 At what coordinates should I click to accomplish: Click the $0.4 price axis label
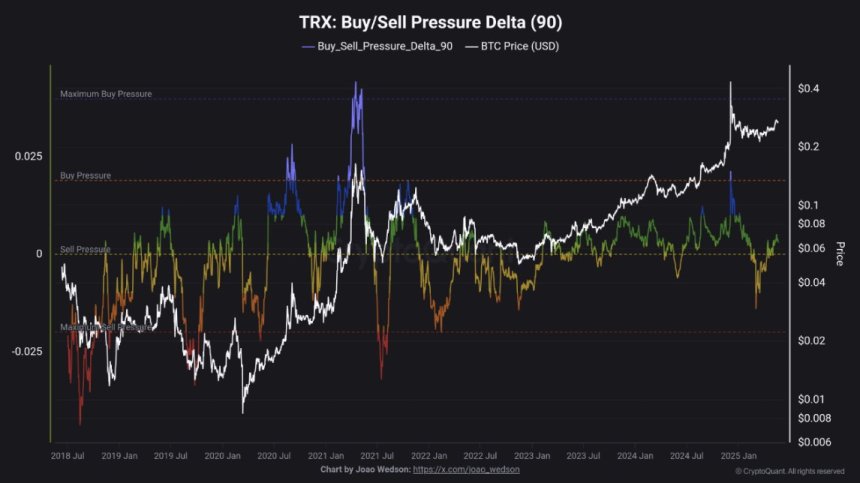(x=808, y=89)
